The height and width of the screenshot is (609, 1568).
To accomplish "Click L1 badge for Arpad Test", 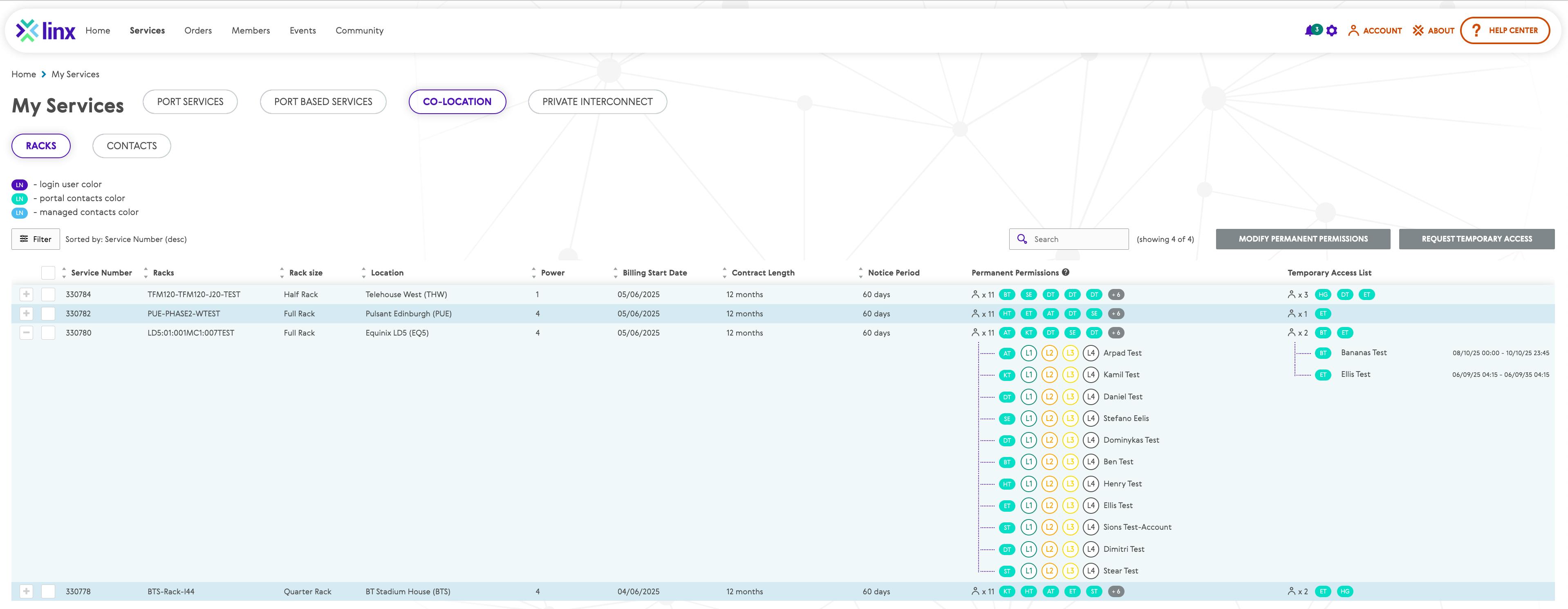I will pyautogui.click(x=1029, y=353).
